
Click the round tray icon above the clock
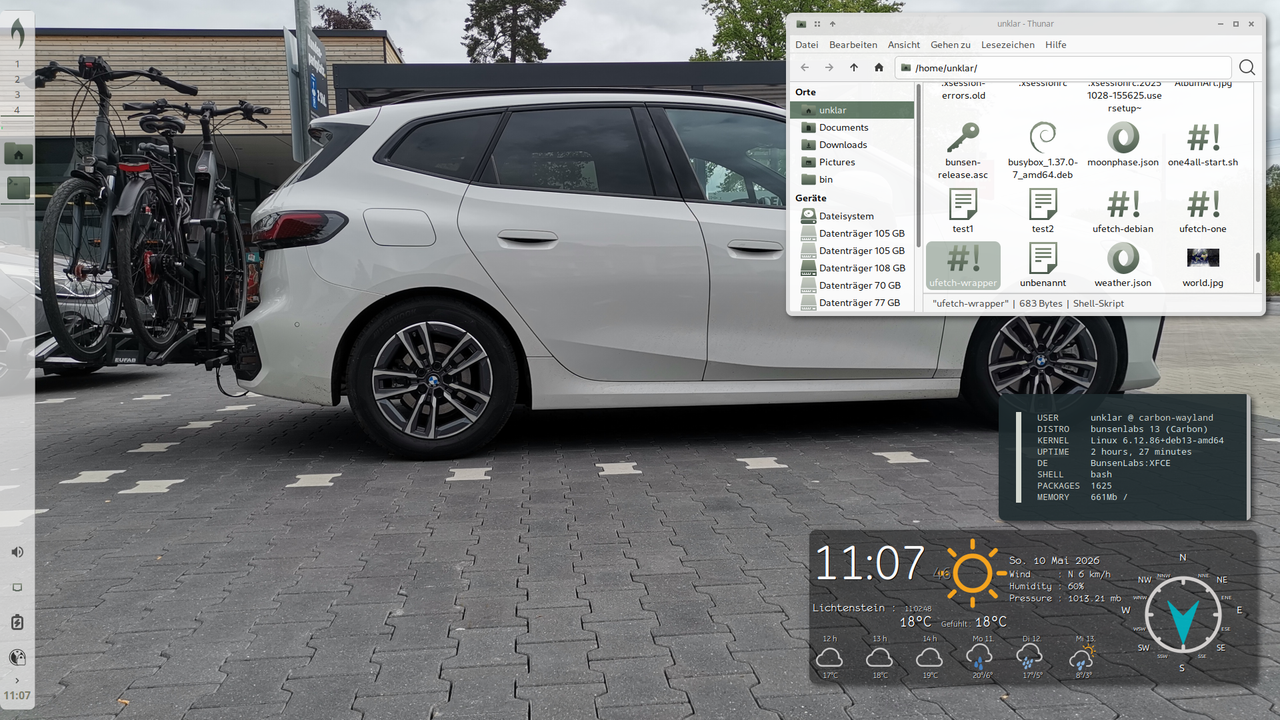17,657
